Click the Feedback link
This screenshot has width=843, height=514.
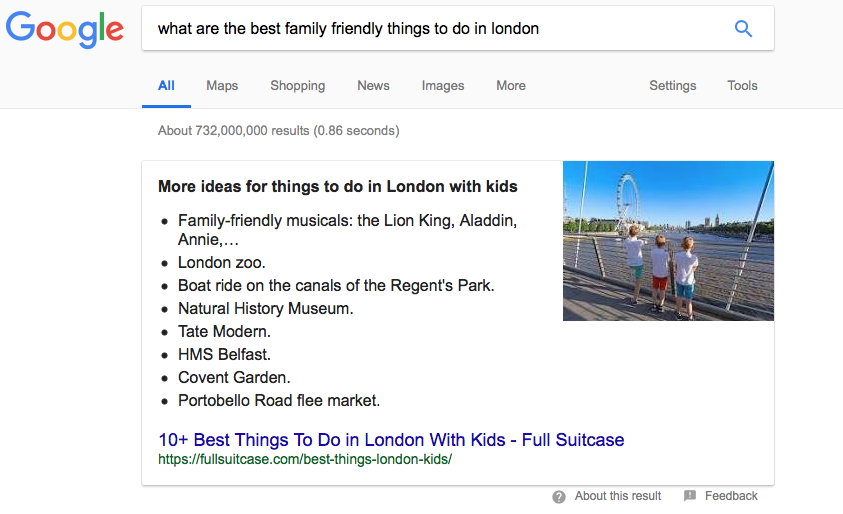coord(731,496)
